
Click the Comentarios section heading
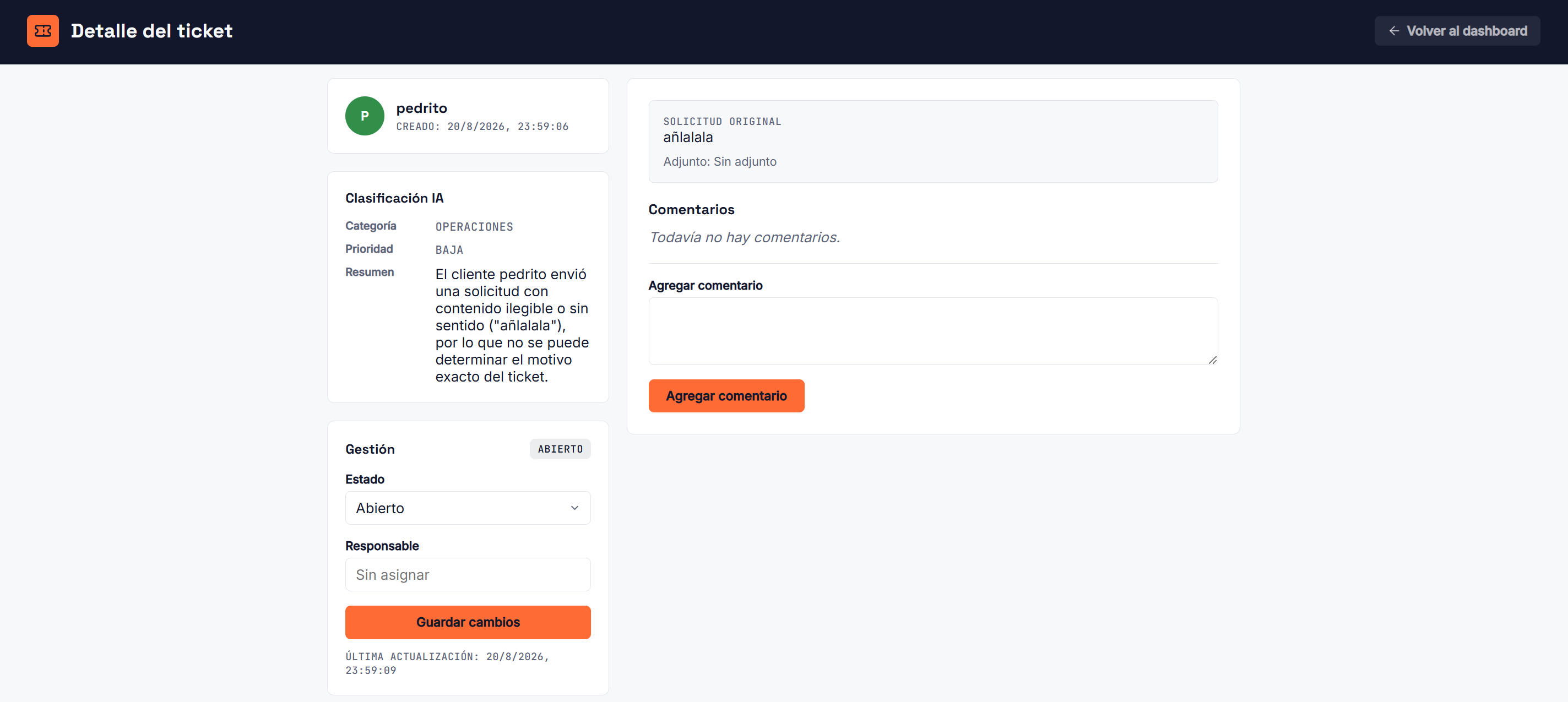click(x=691, y=209)
